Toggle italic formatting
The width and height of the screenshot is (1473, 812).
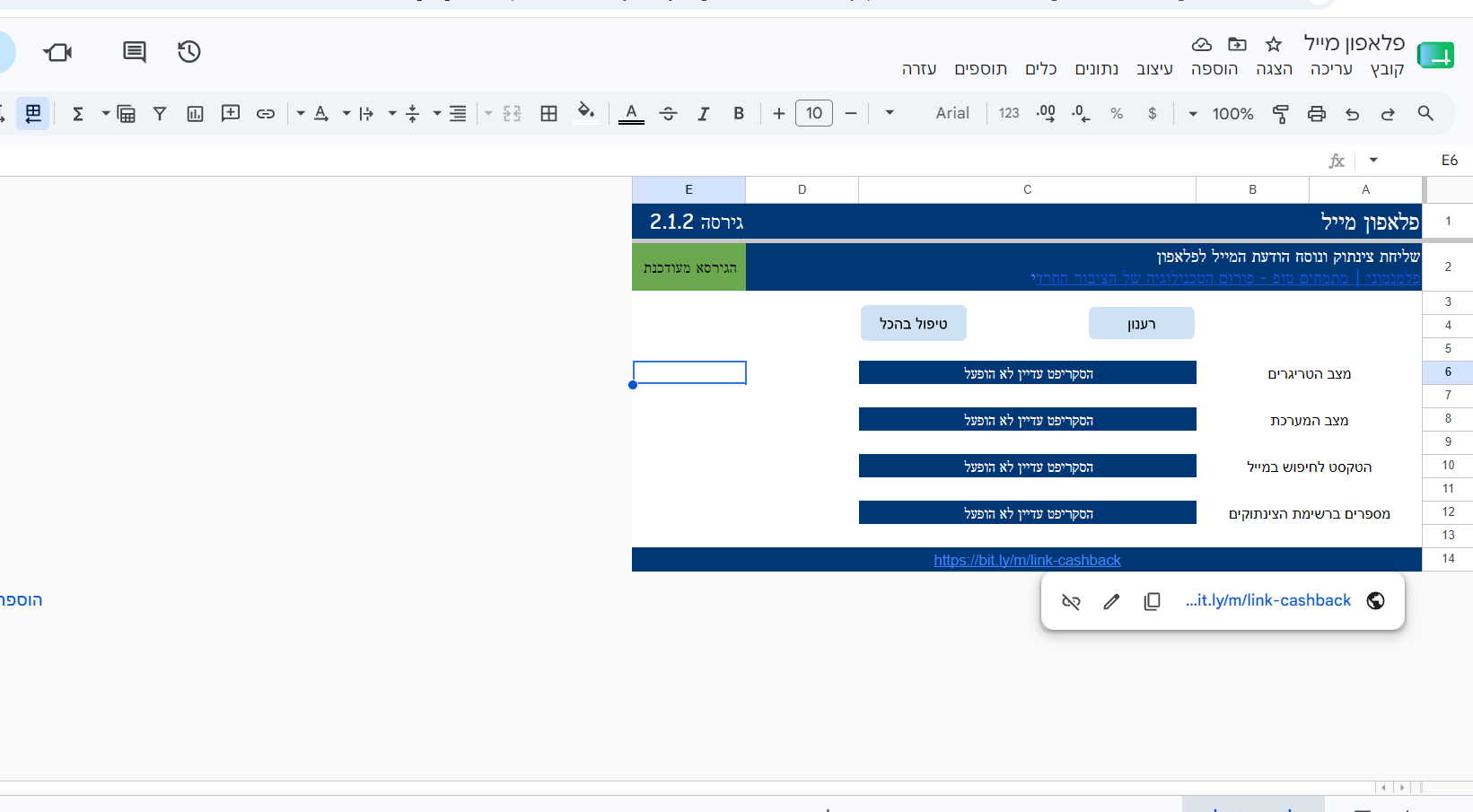[x=704, y=113]
